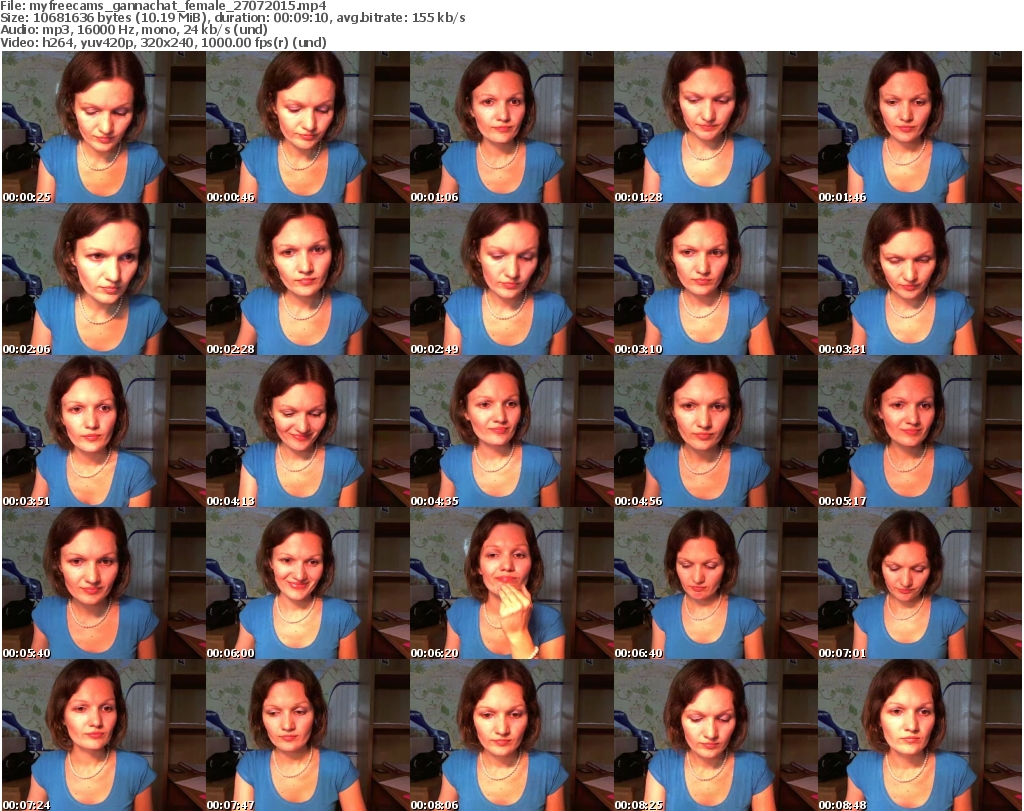The width and height of the screenshot is (1024, 811).
Task: Click the file name line beginning 'File:'
Action: click(163, 6)
